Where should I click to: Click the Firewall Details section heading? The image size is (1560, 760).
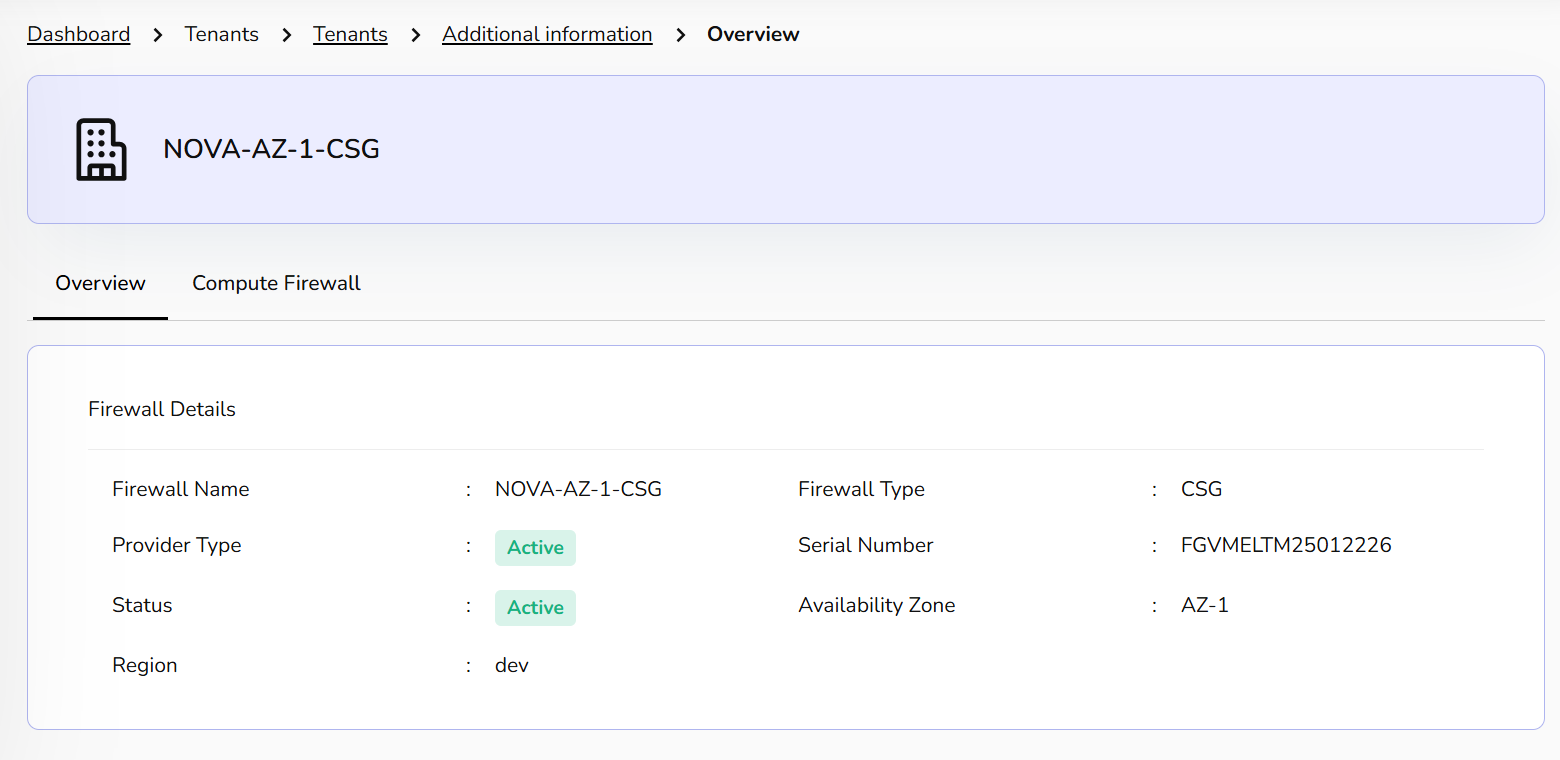[162, 409]
